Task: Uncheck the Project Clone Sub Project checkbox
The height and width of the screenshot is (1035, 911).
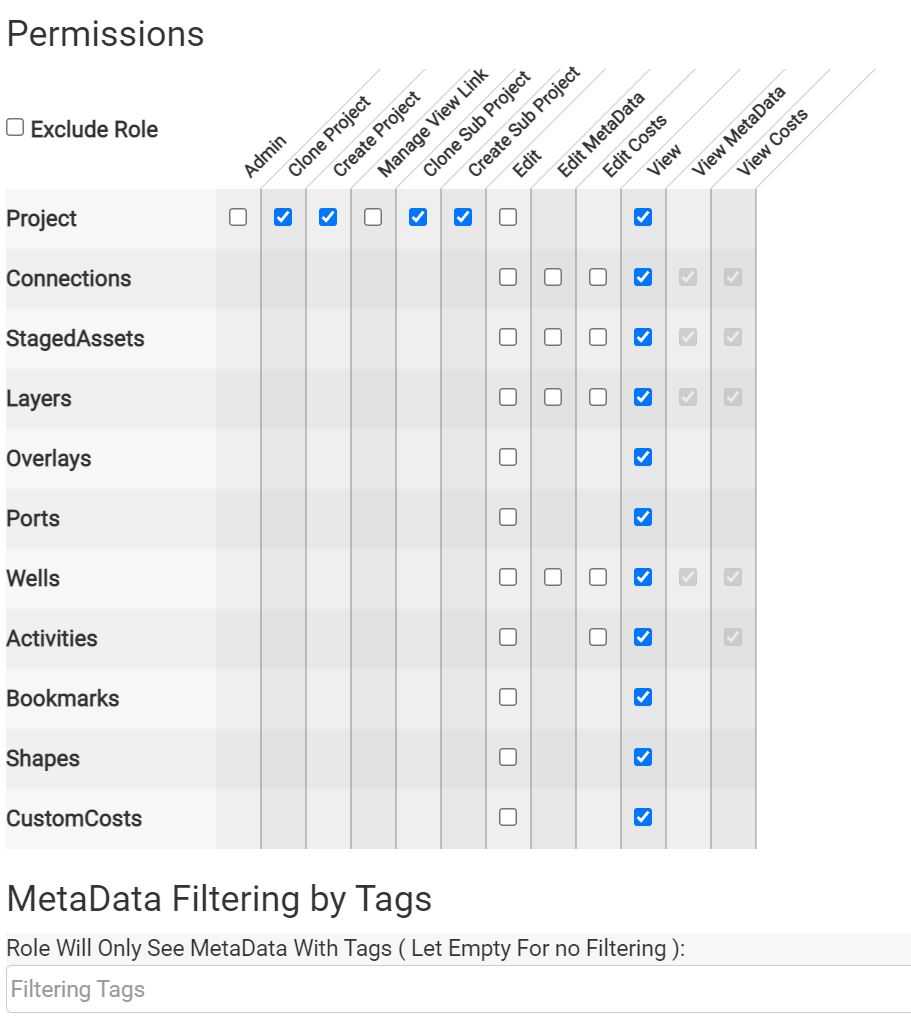Action: click(418, 217)
